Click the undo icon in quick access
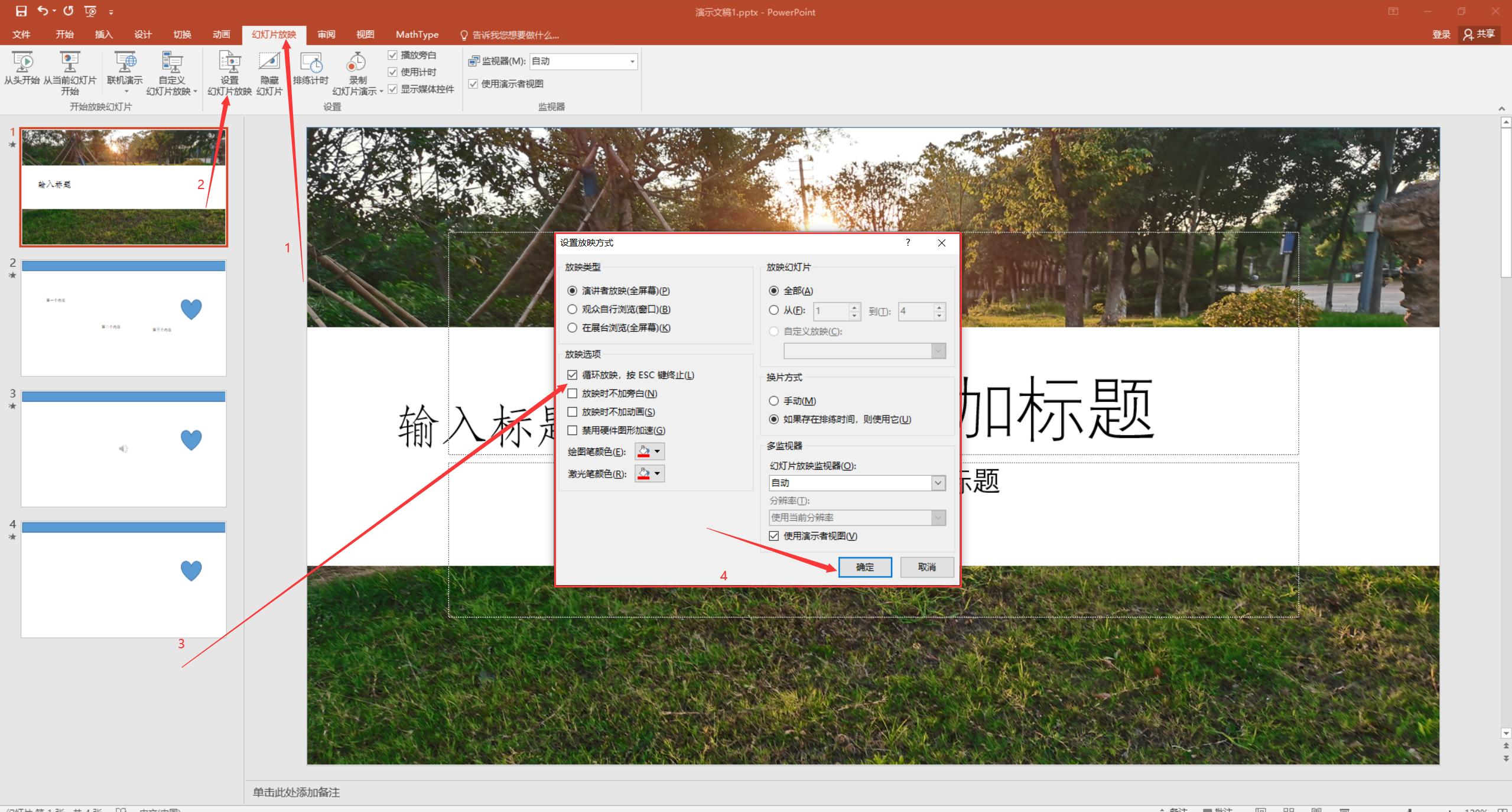Viewport: 1512px width, 812px height. tap(43, 11)
